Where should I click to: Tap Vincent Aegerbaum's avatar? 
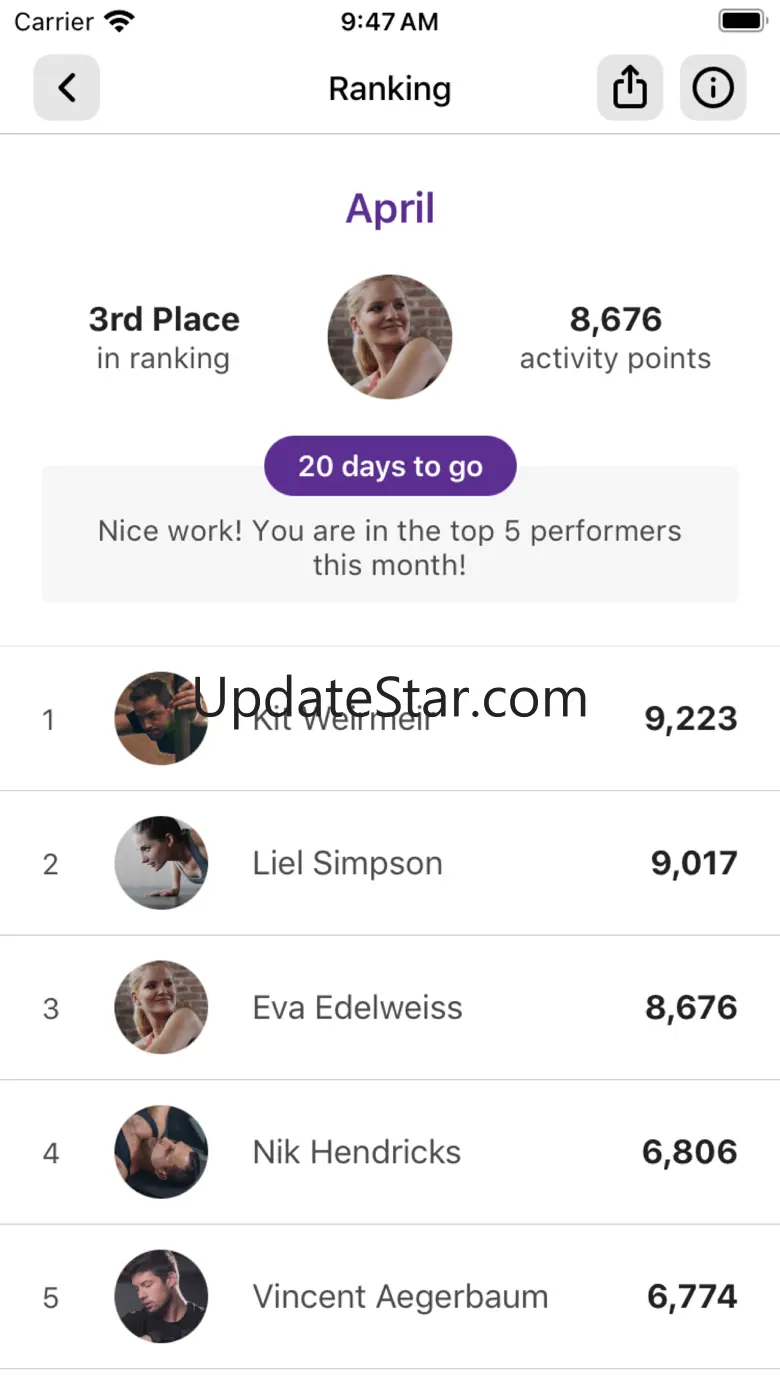(x=161, y=1296)
